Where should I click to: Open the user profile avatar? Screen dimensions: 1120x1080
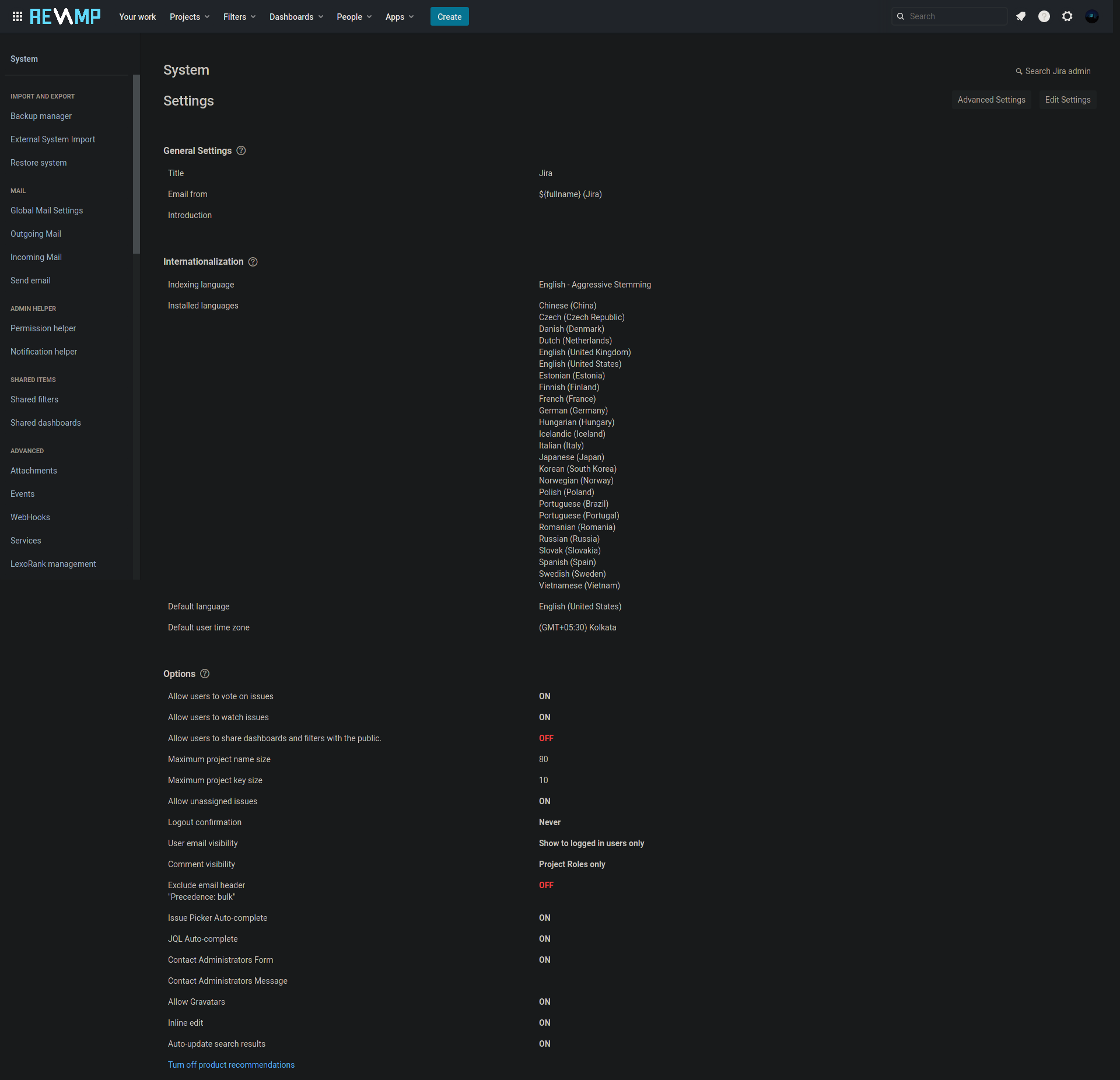point(1092,16)
